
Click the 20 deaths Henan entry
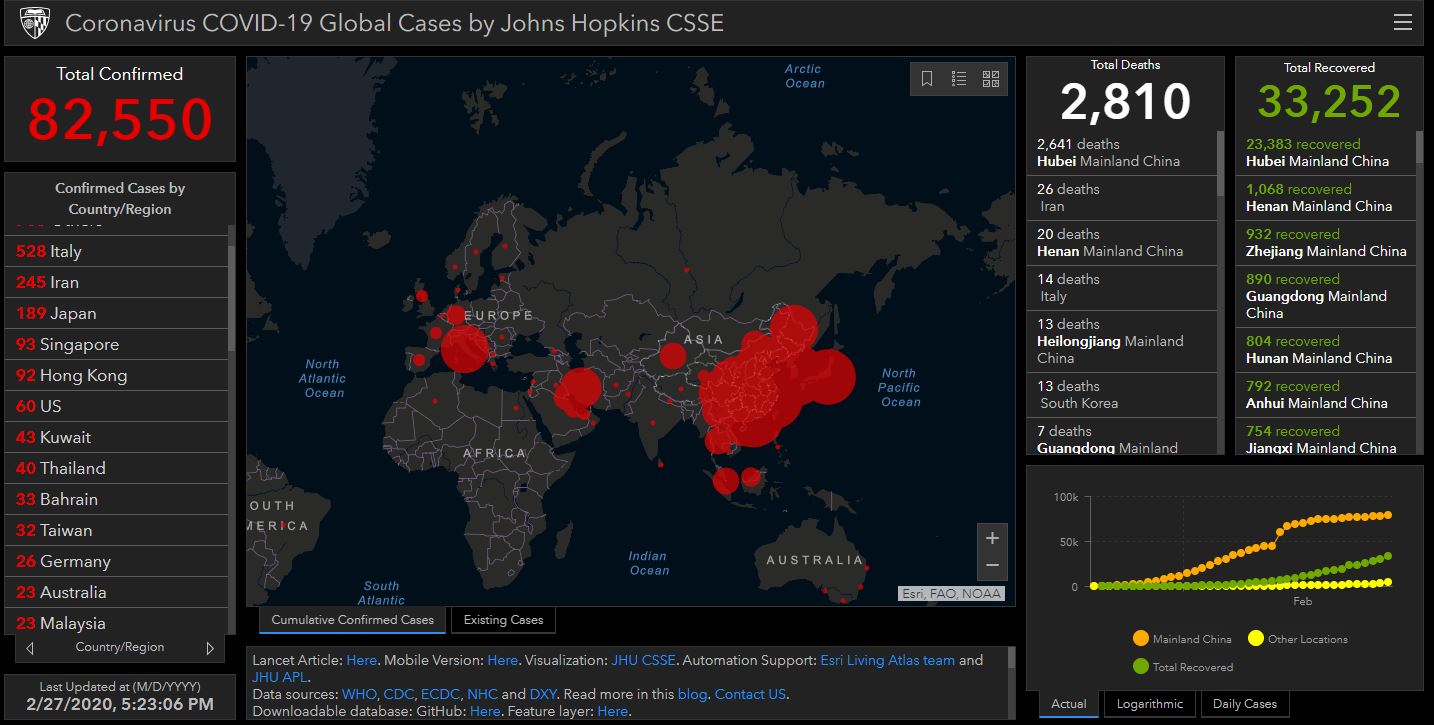pos(1121,243)
